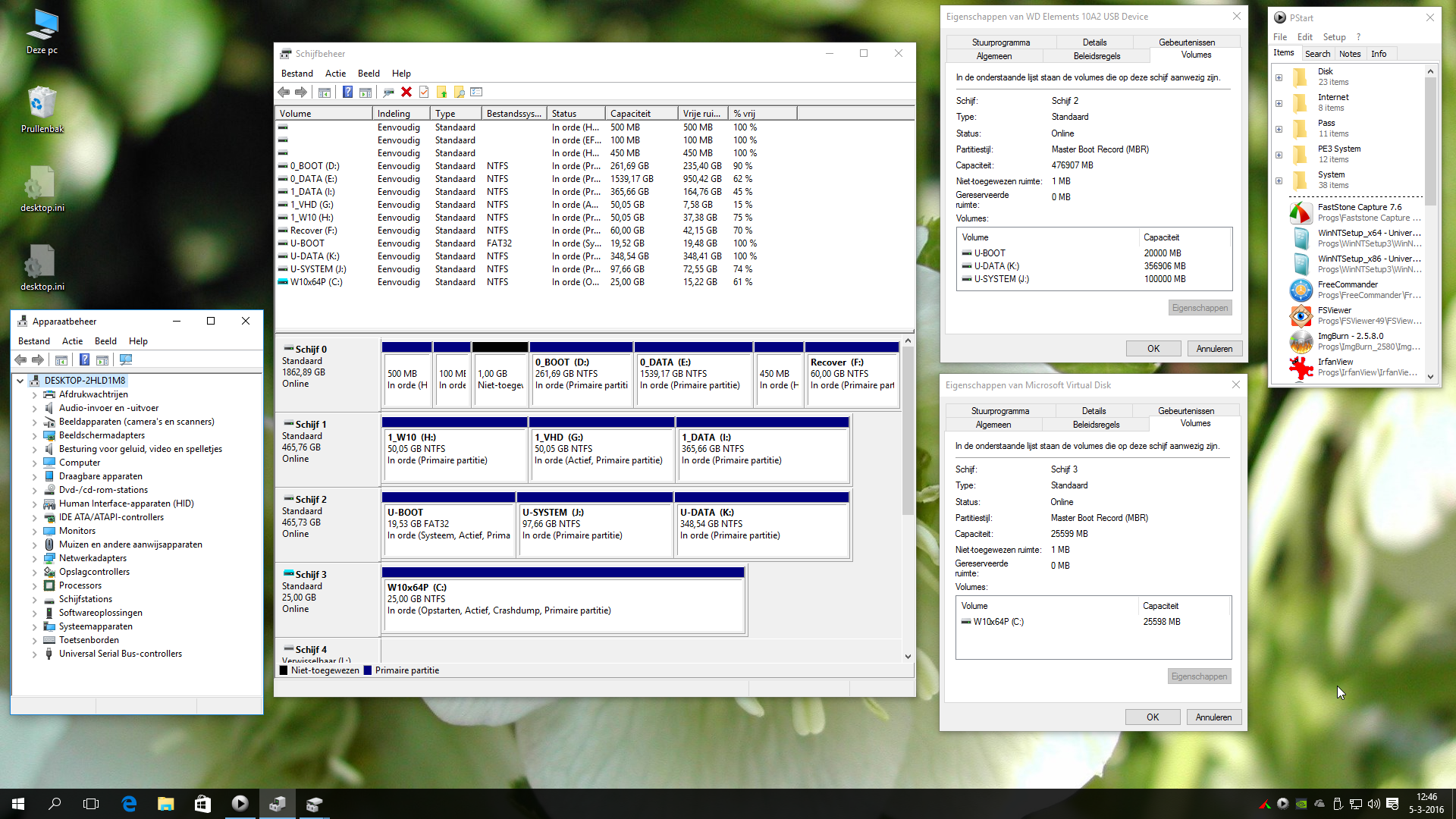Launch ImgBurn 2.5.8.0 from PStart
The width and height of the screenshot is (1456, 819).
pyautogui.click(x=1357, y=341)
